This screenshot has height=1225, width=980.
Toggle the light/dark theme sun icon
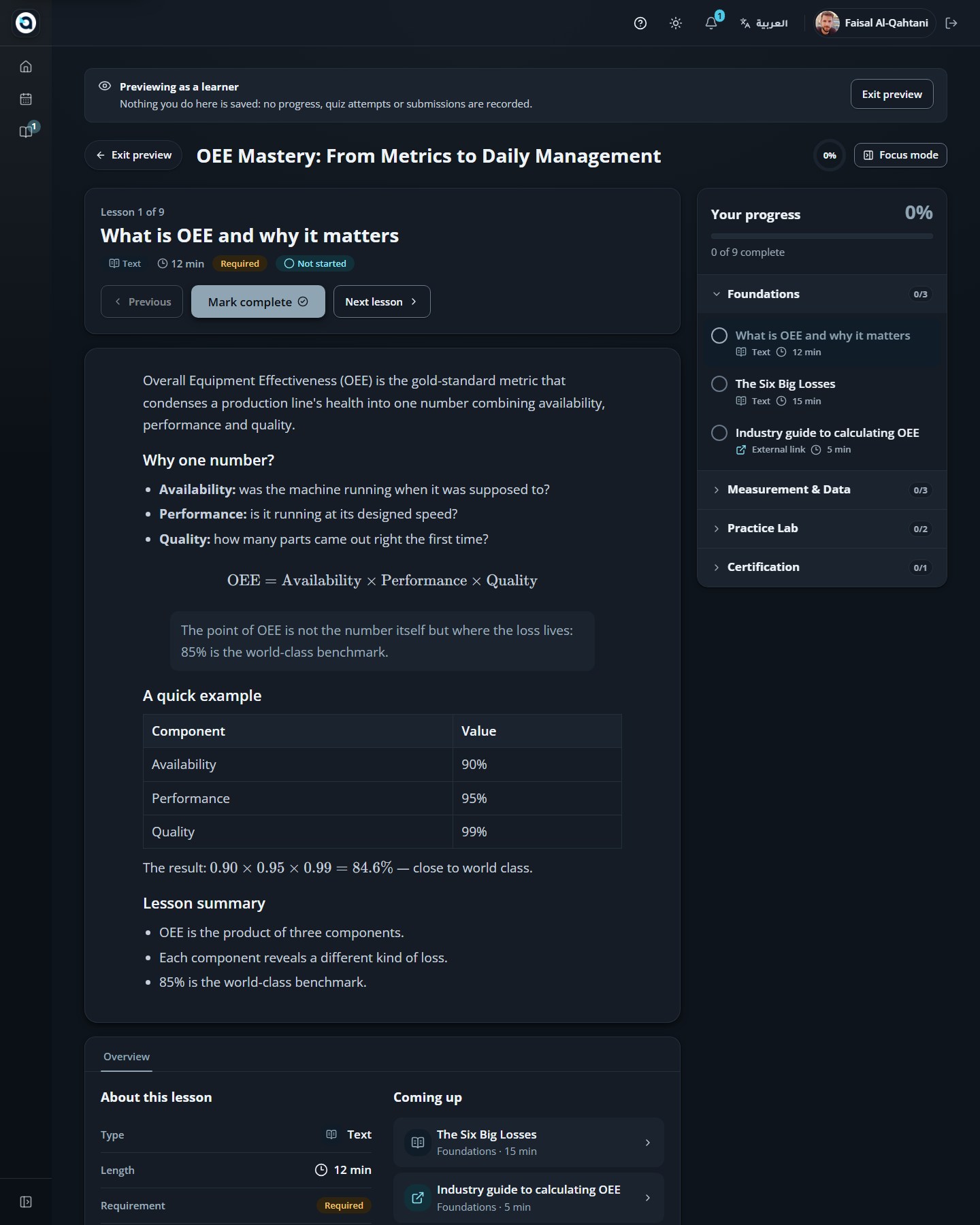(675, 23)
